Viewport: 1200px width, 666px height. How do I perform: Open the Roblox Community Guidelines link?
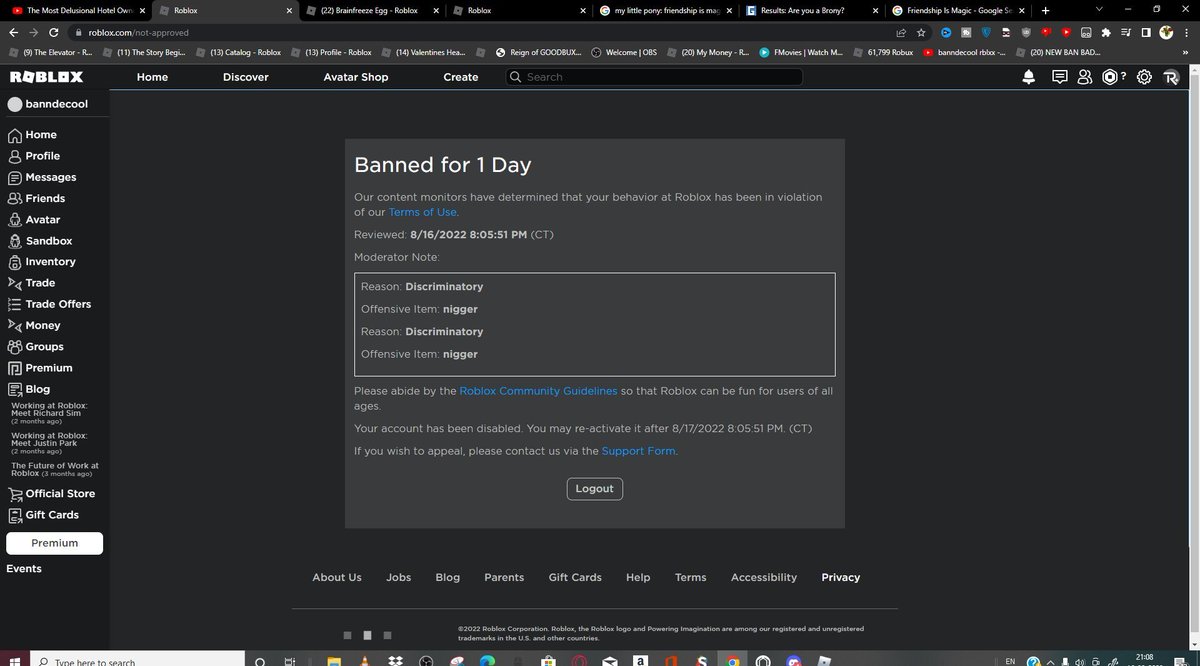tap(538, 391)
